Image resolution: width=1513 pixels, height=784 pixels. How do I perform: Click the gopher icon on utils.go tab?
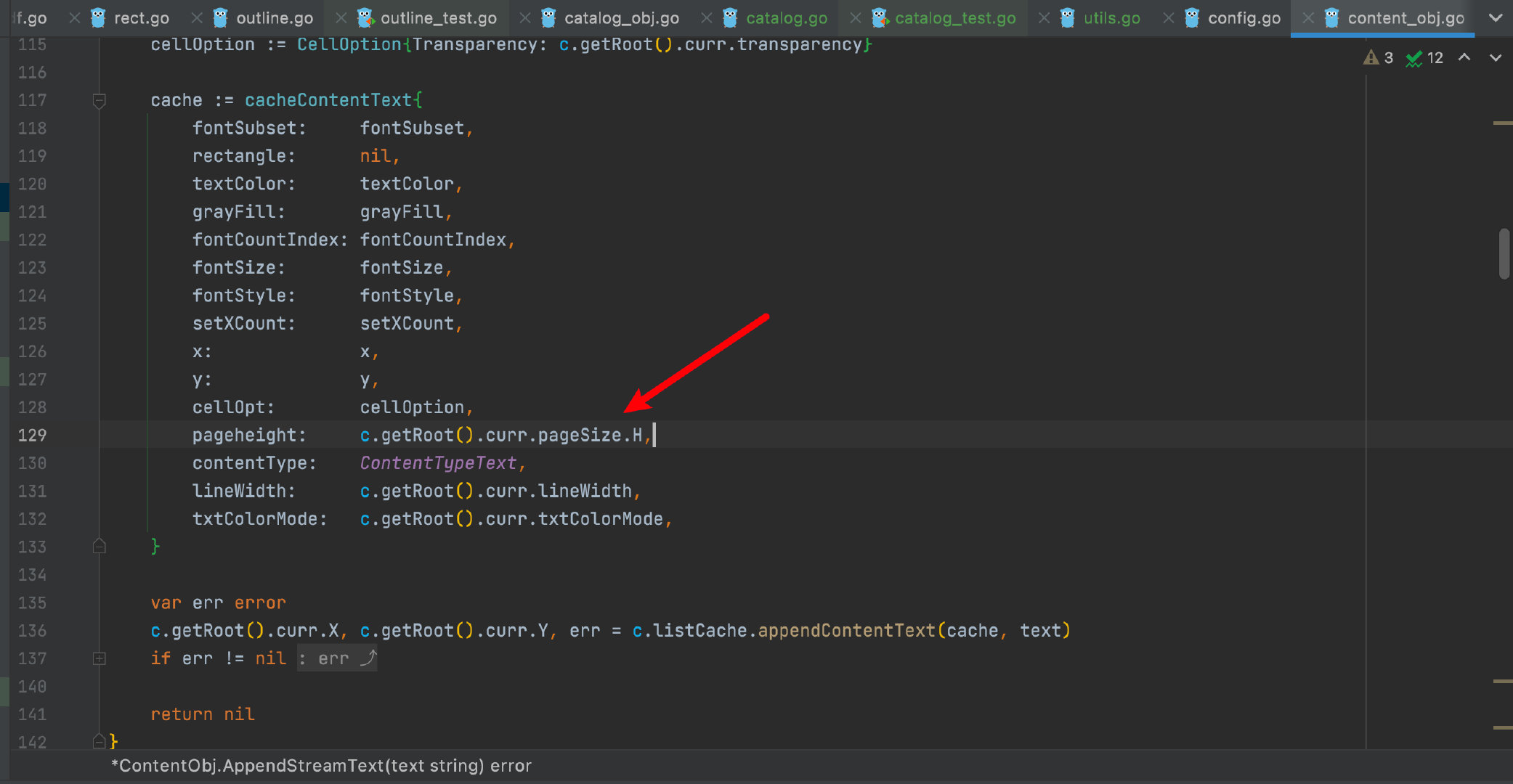1067,18
